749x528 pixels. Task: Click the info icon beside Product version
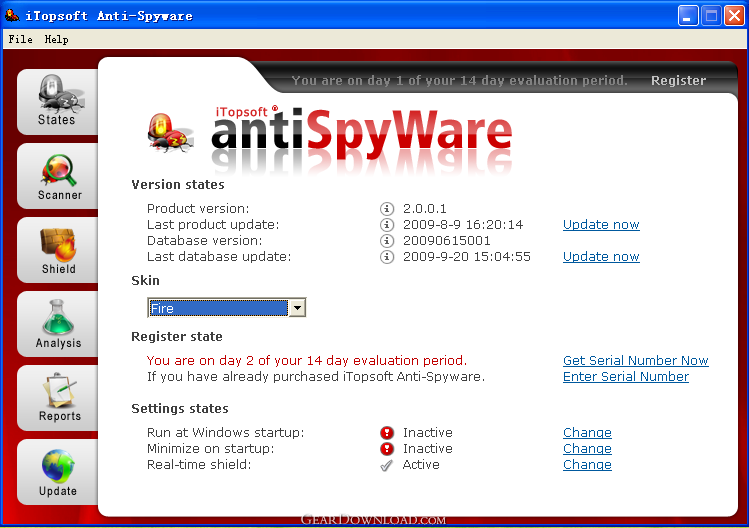click(387, 209)
